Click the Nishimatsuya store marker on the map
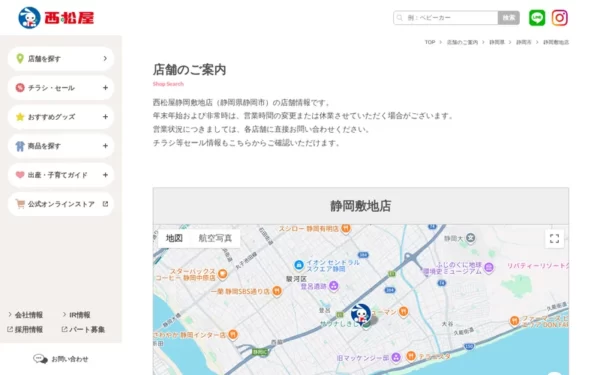Viewport: 600px width, 375px height. 361,314
